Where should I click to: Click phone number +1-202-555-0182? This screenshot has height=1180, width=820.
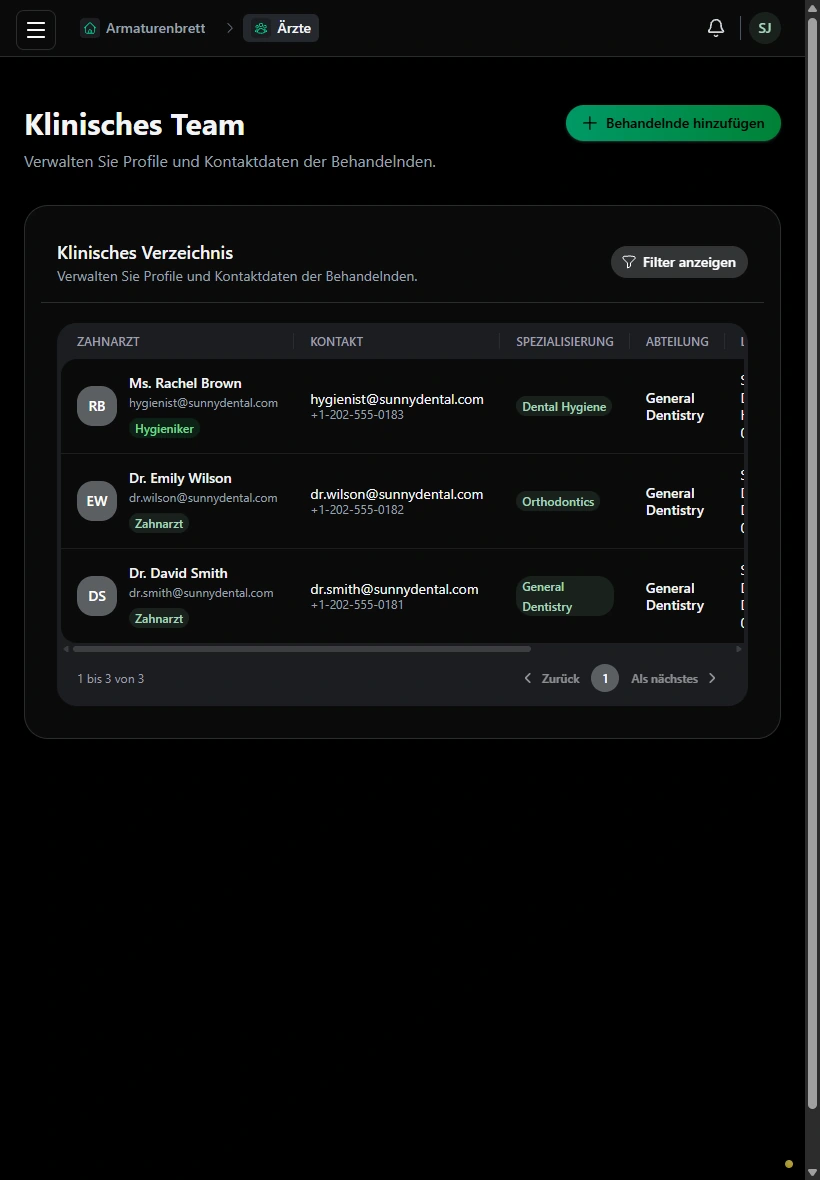[x=357, y=509]
